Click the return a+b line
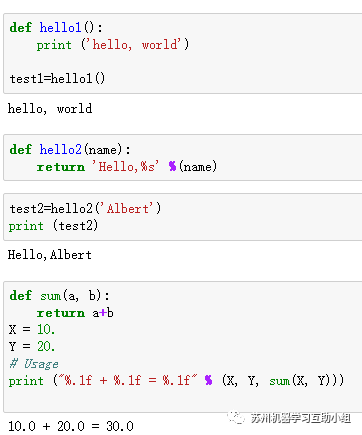The height and width of the screenshot is (435, 362). coord(75,313)
